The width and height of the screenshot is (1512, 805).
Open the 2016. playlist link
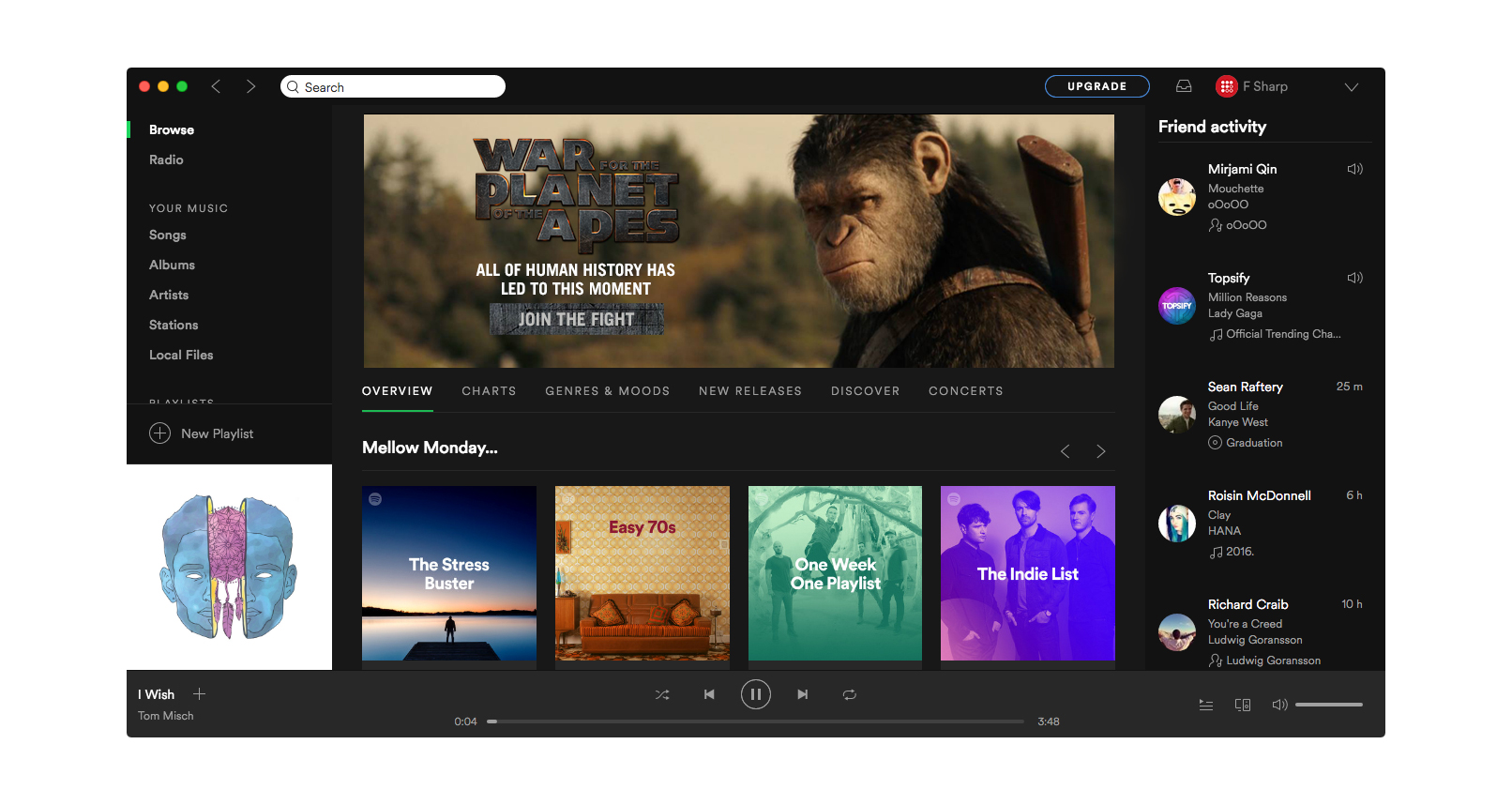1232,552
